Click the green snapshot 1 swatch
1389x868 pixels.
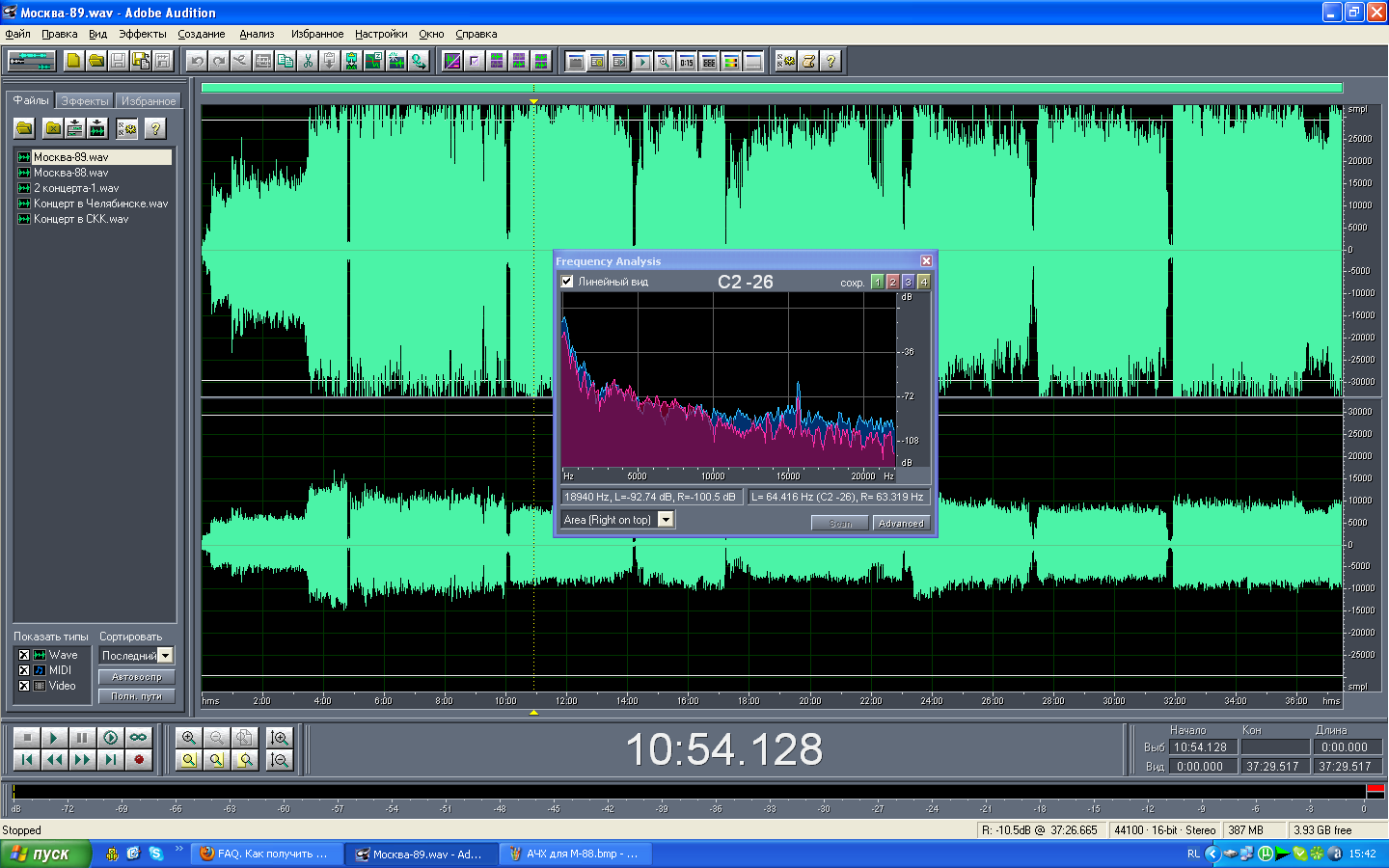[877, 283]
